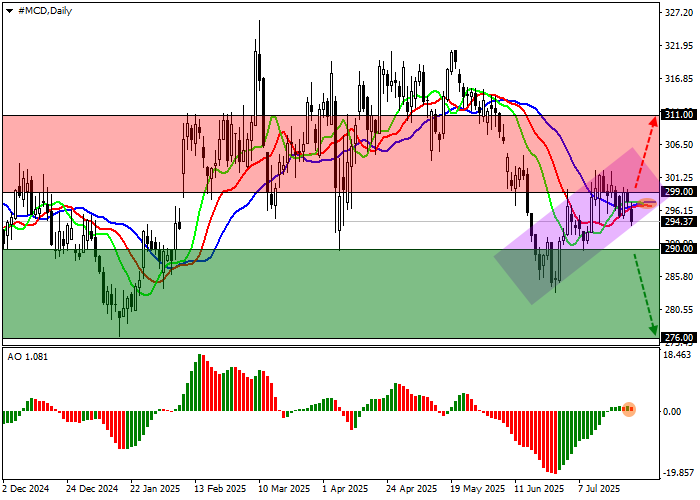This screenshot has height=500, width=700.
Task: Click the green support zone
Action: (x=300, y=295)
